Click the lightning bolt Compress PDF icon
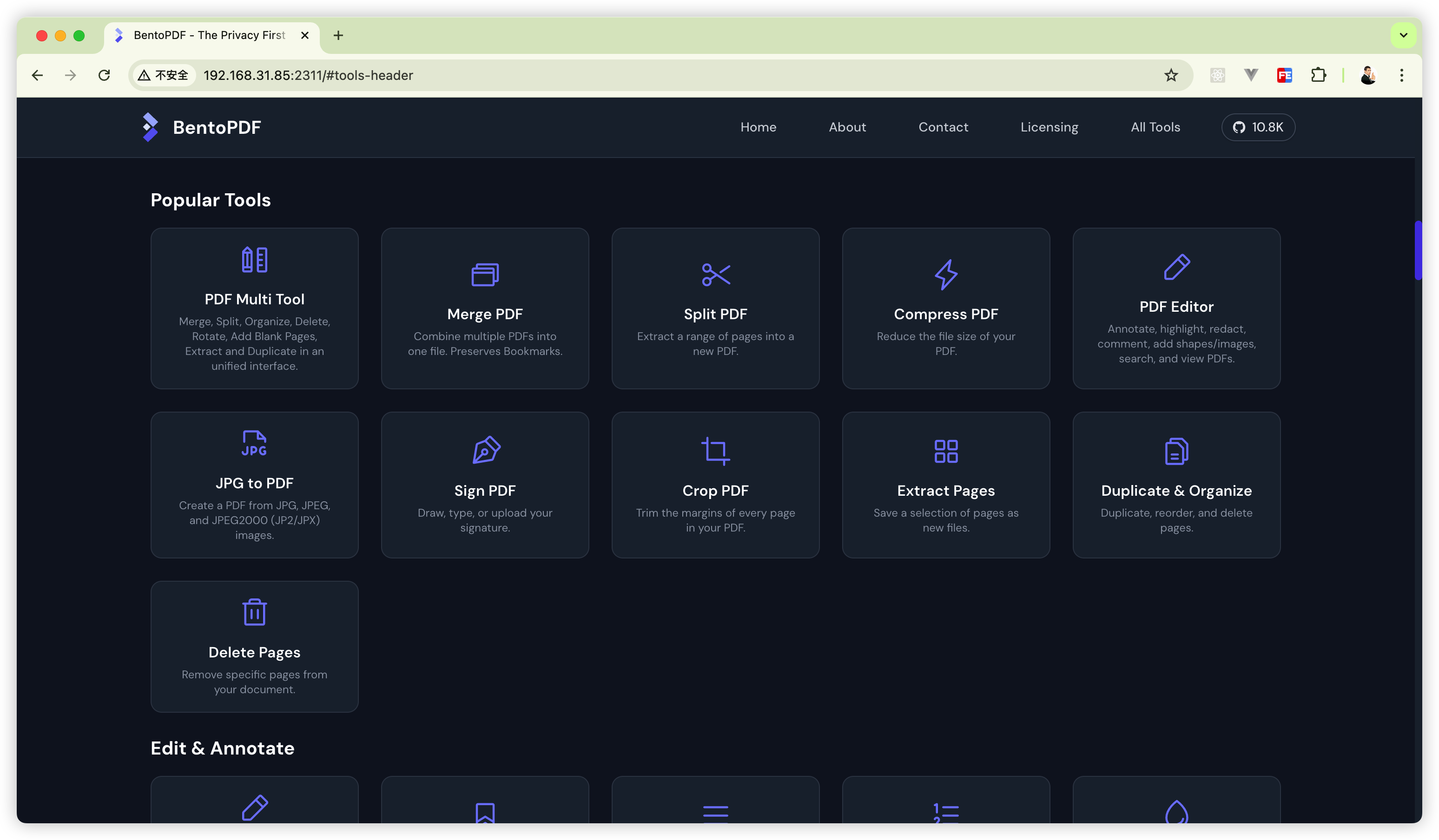The height and width of the screenshot is (840, 1439). pos(946,275)
